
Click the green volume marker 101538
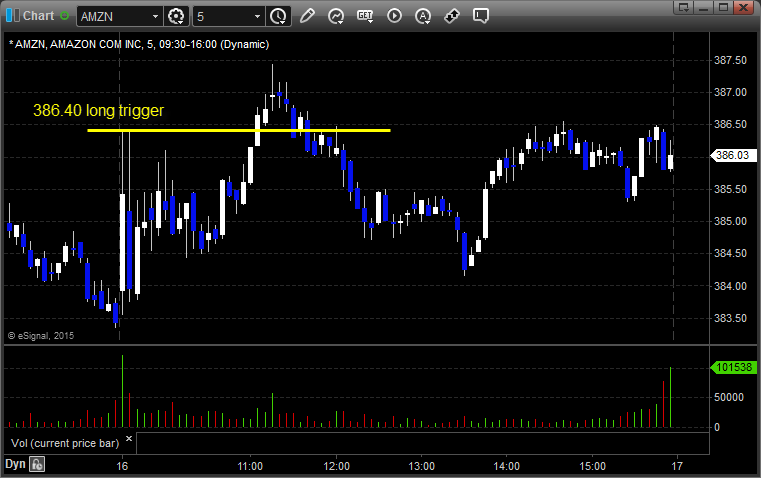(x=734, y=367)
